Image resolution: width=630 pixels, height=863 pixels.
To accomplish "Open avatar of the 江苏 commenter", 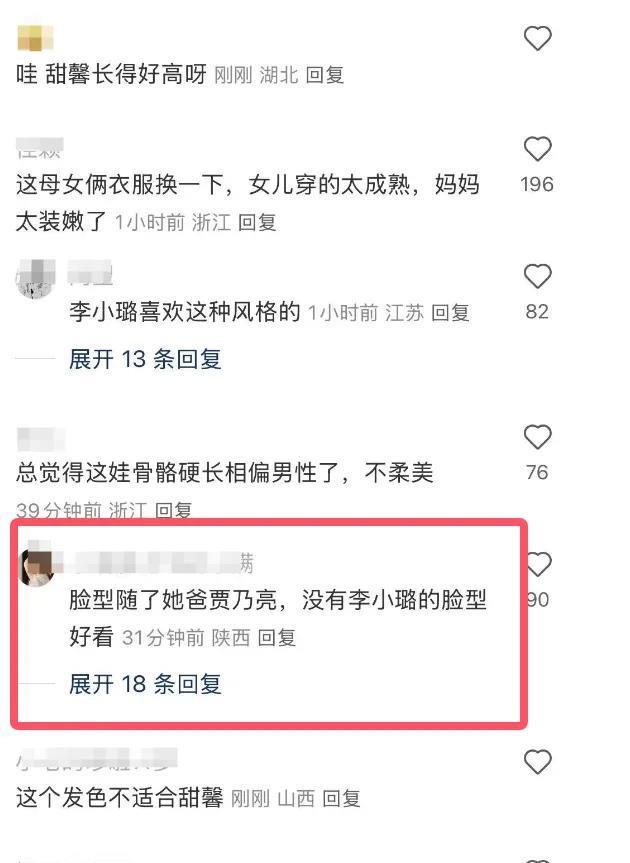I will pyautogui.click(x=35, y=278).
